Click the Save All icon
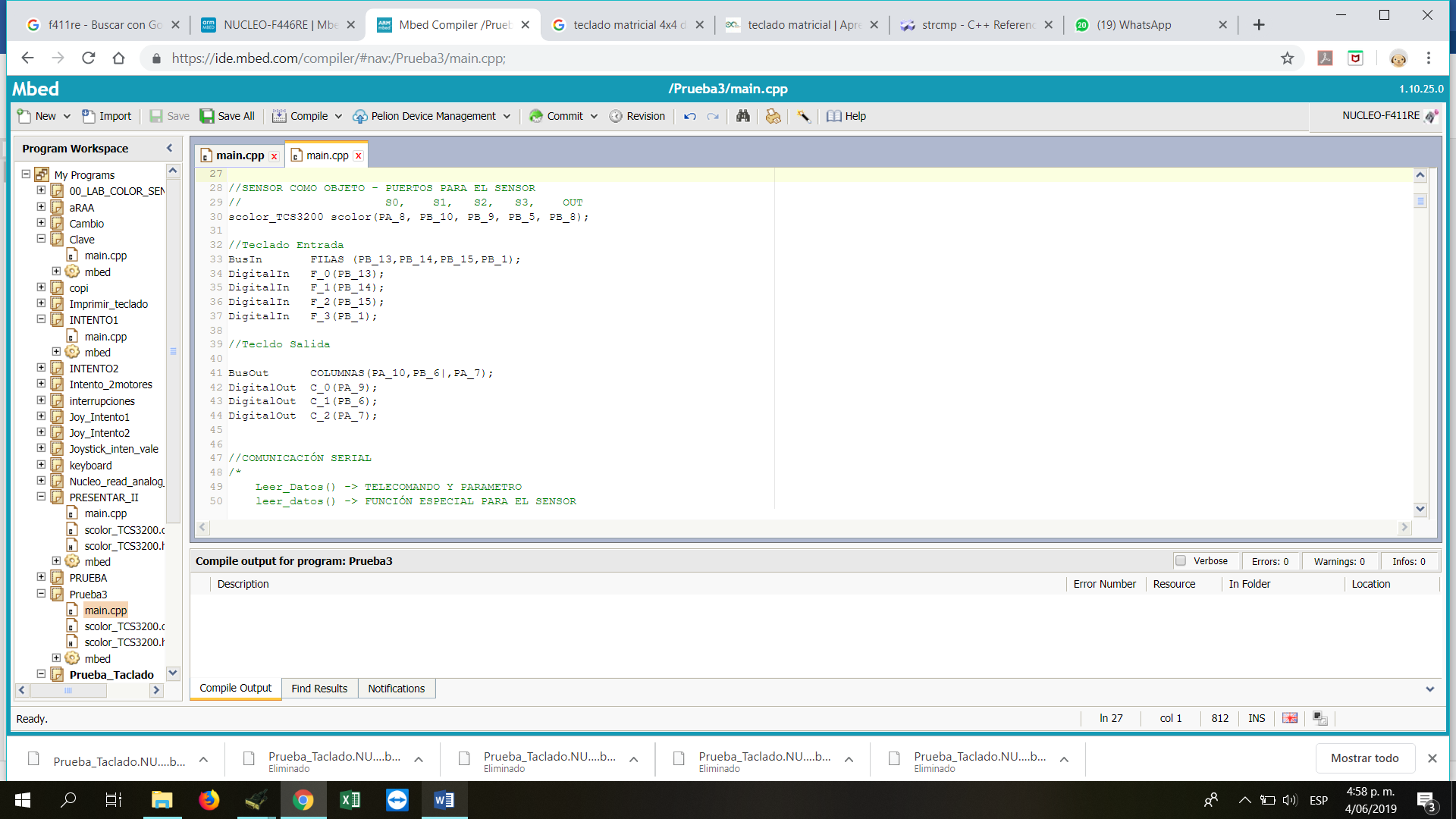This screenshot has height=819, width=1456. pos(207,116)
